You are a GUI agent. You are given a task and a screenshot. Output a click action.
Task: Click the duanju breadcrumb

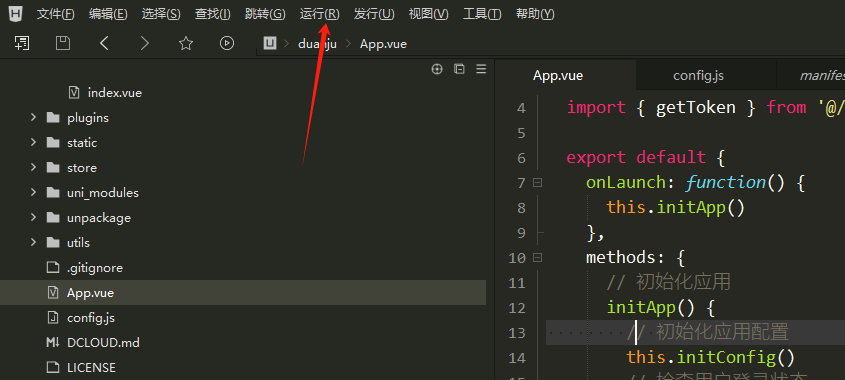point(317,44)
